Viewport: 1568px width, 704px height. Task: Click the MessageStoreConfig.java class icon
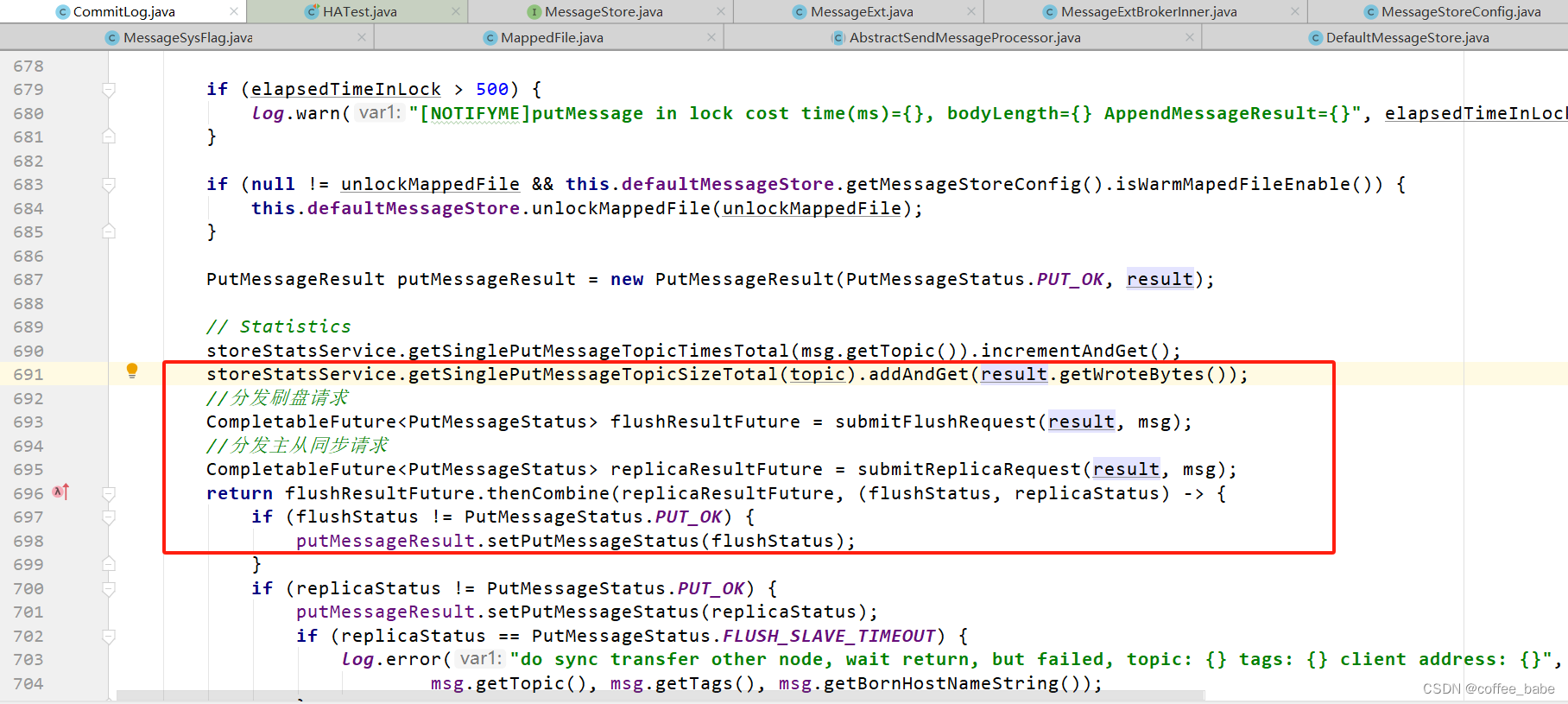[1370, 12]
